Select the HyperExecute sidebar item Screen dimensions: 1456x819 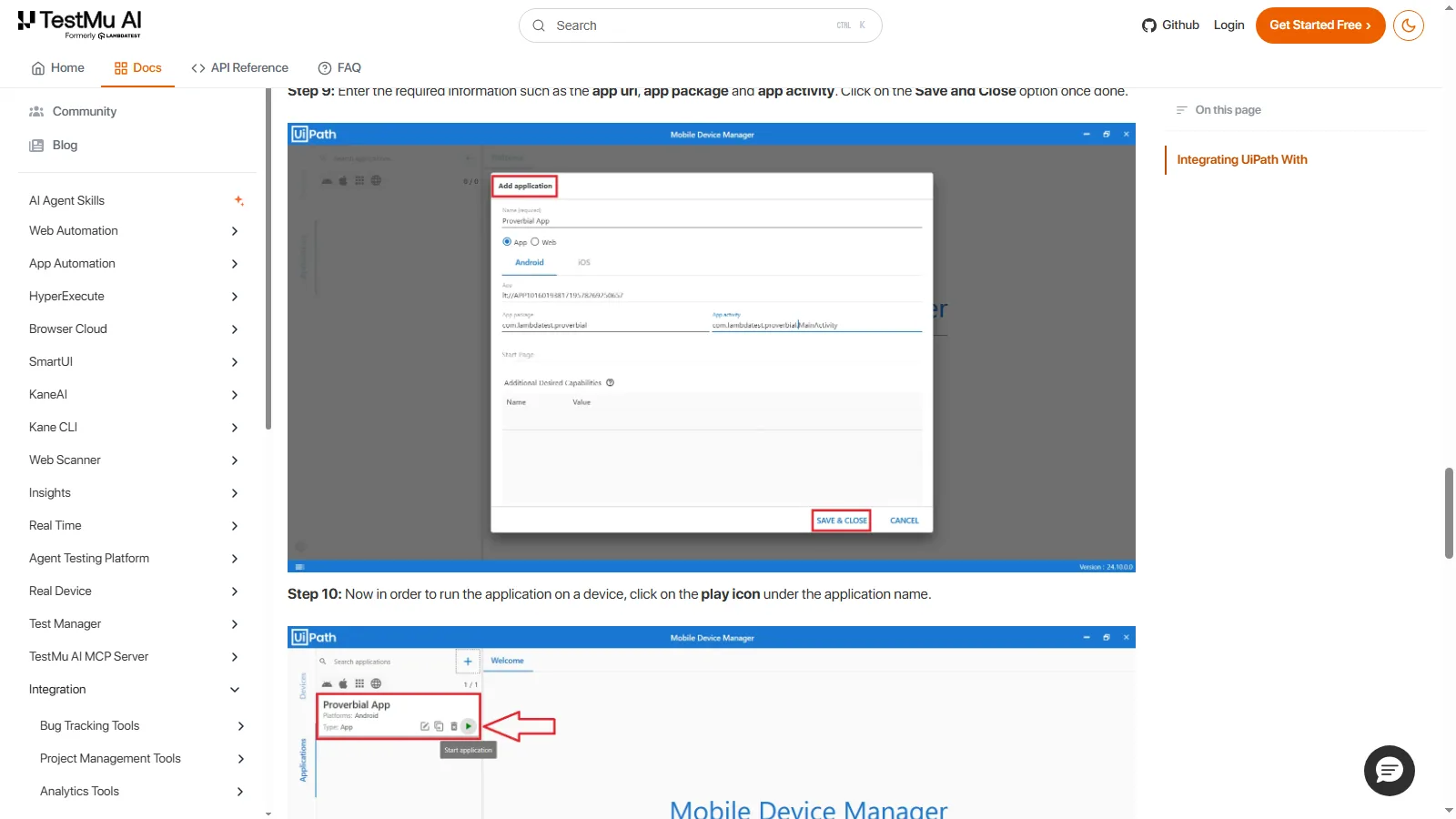pos(66,297)
